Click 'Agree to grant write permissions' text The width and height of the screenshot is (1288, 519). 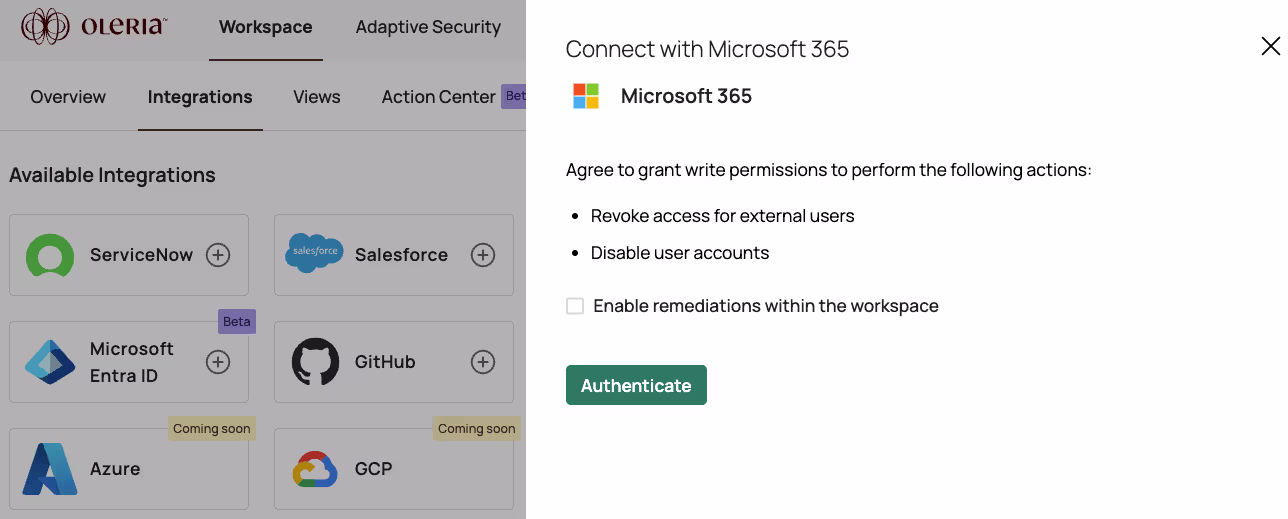point(829,170)
